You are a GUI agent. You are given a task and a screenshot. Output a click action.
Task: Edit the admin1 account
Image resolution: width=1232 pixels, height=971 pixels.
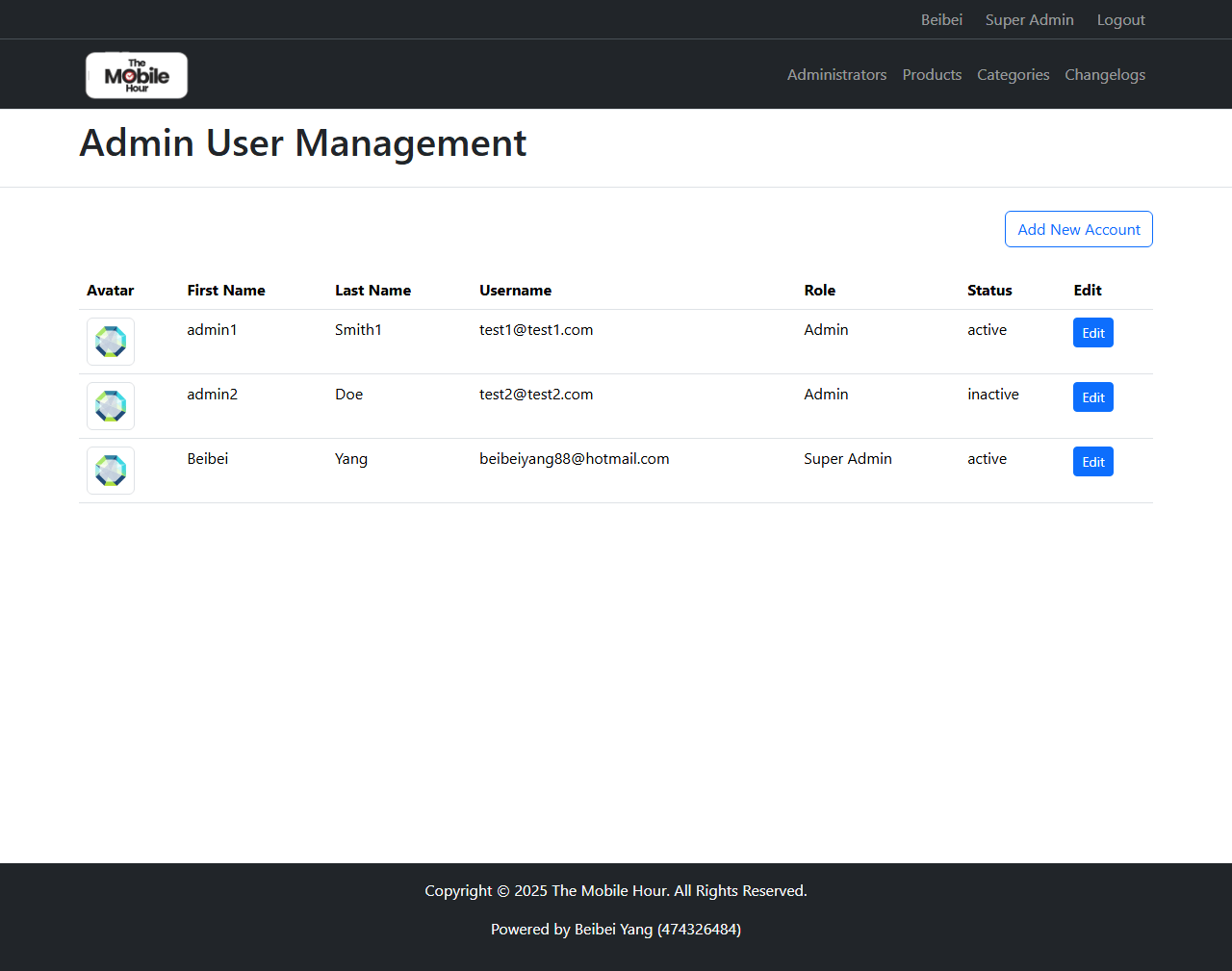tap(1092, 333)
